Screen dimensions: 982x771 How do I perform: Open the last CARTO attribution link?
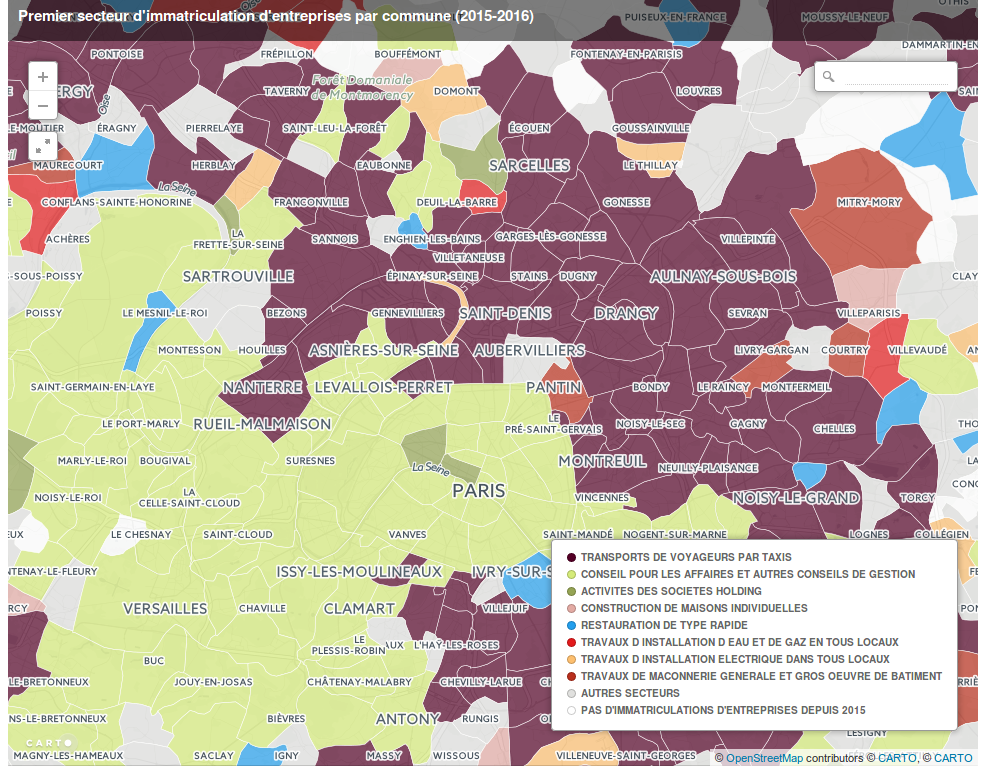coord(953,758)
